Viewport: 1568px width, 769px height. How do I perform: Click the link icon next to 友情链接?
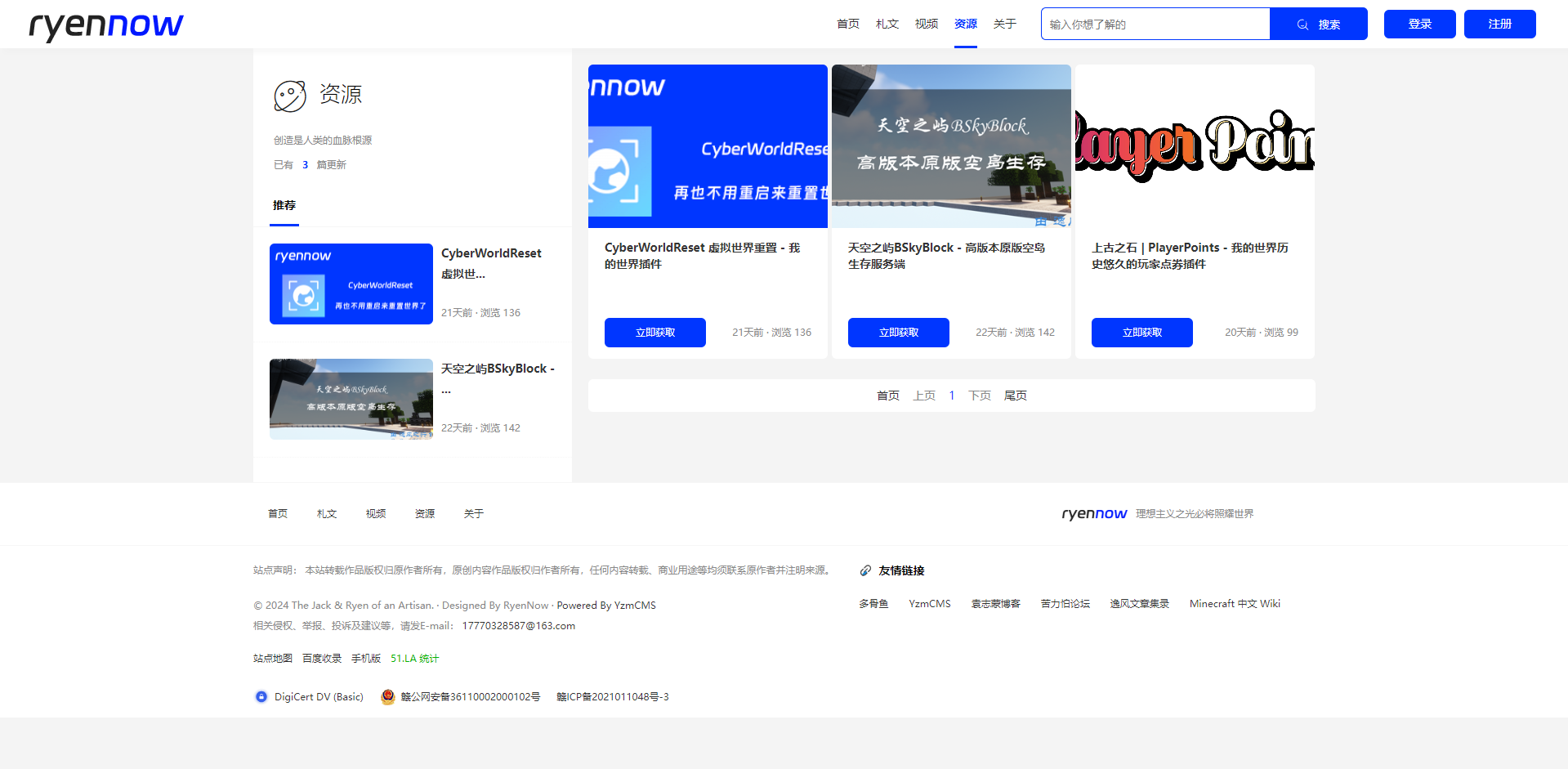865,570
